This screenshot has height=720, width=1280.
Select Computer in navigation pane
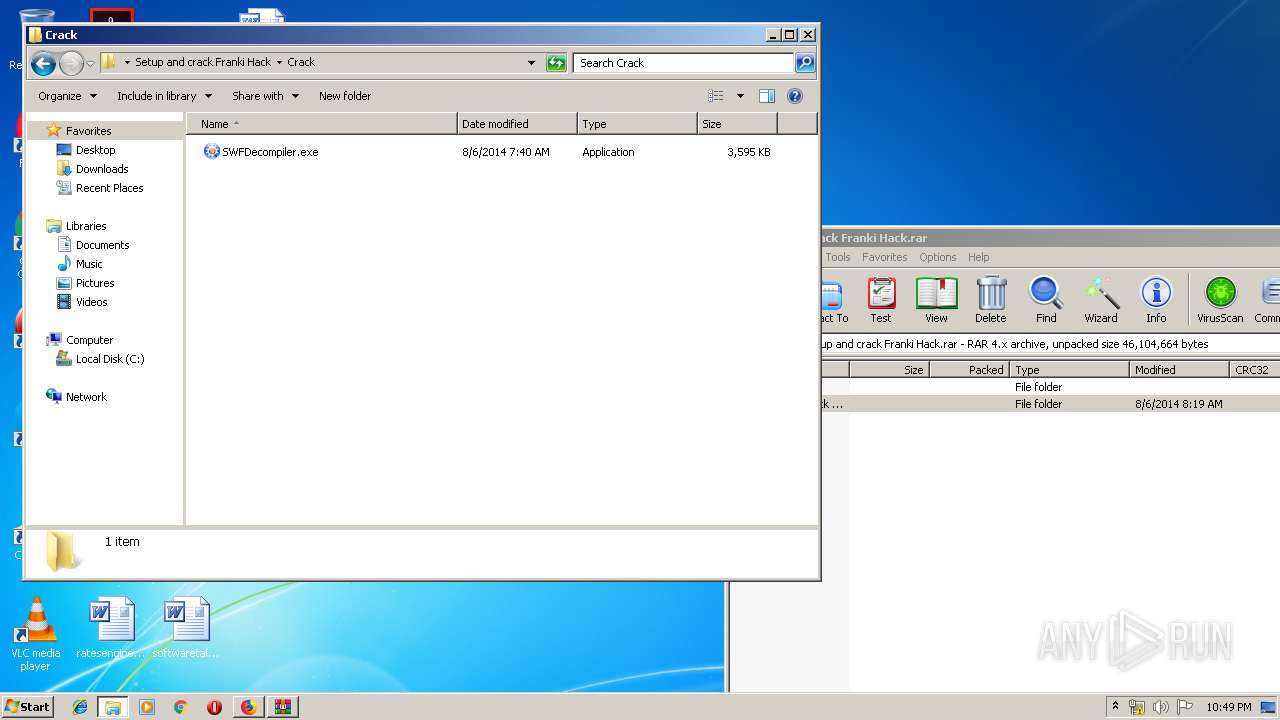[89, 340]
